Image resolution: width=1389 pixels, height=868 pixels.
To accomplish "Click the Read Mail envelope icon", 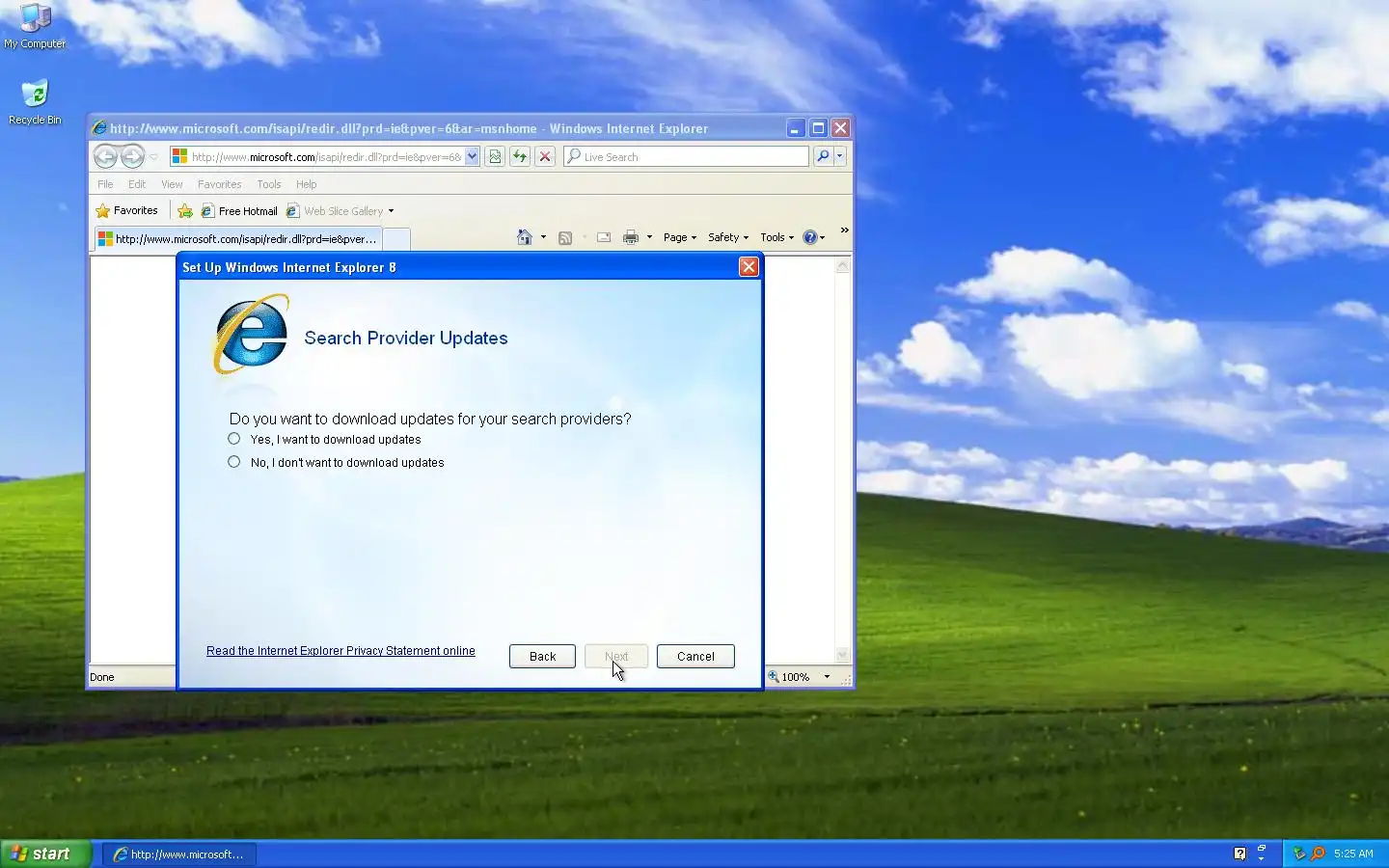I will click(x=604, y=237).
